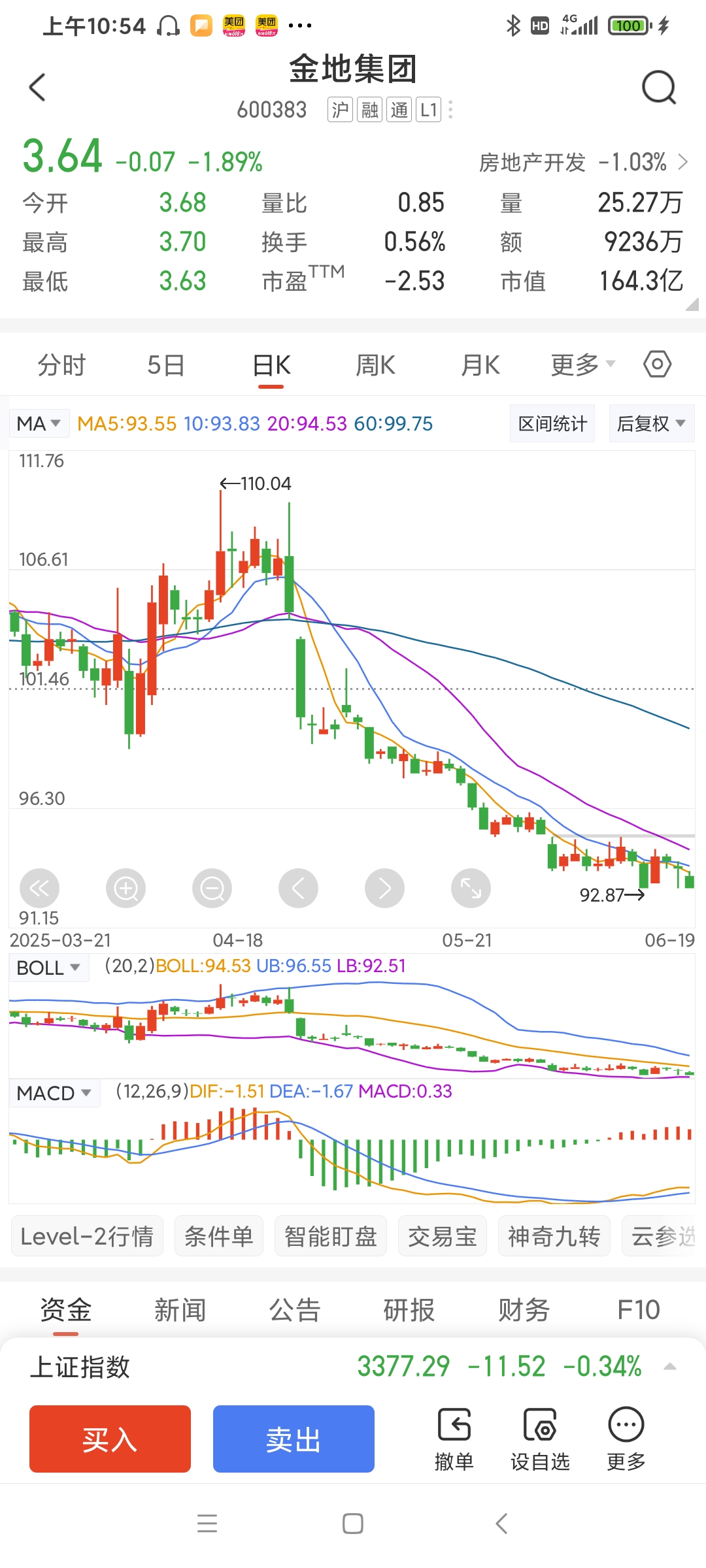The width and height of the screenshot is (706, 1568).
Task: Open the 新闻 tab
Action: tap(180, 1309)
